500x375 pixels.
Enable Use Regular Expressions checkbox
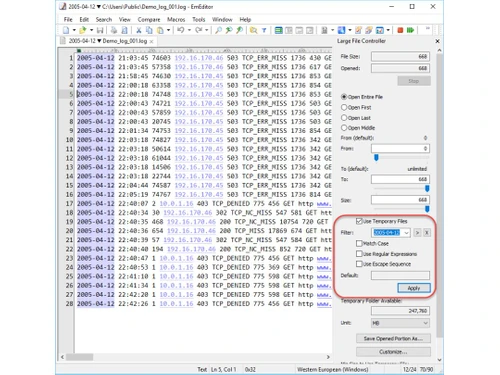[x=359, y=254]
